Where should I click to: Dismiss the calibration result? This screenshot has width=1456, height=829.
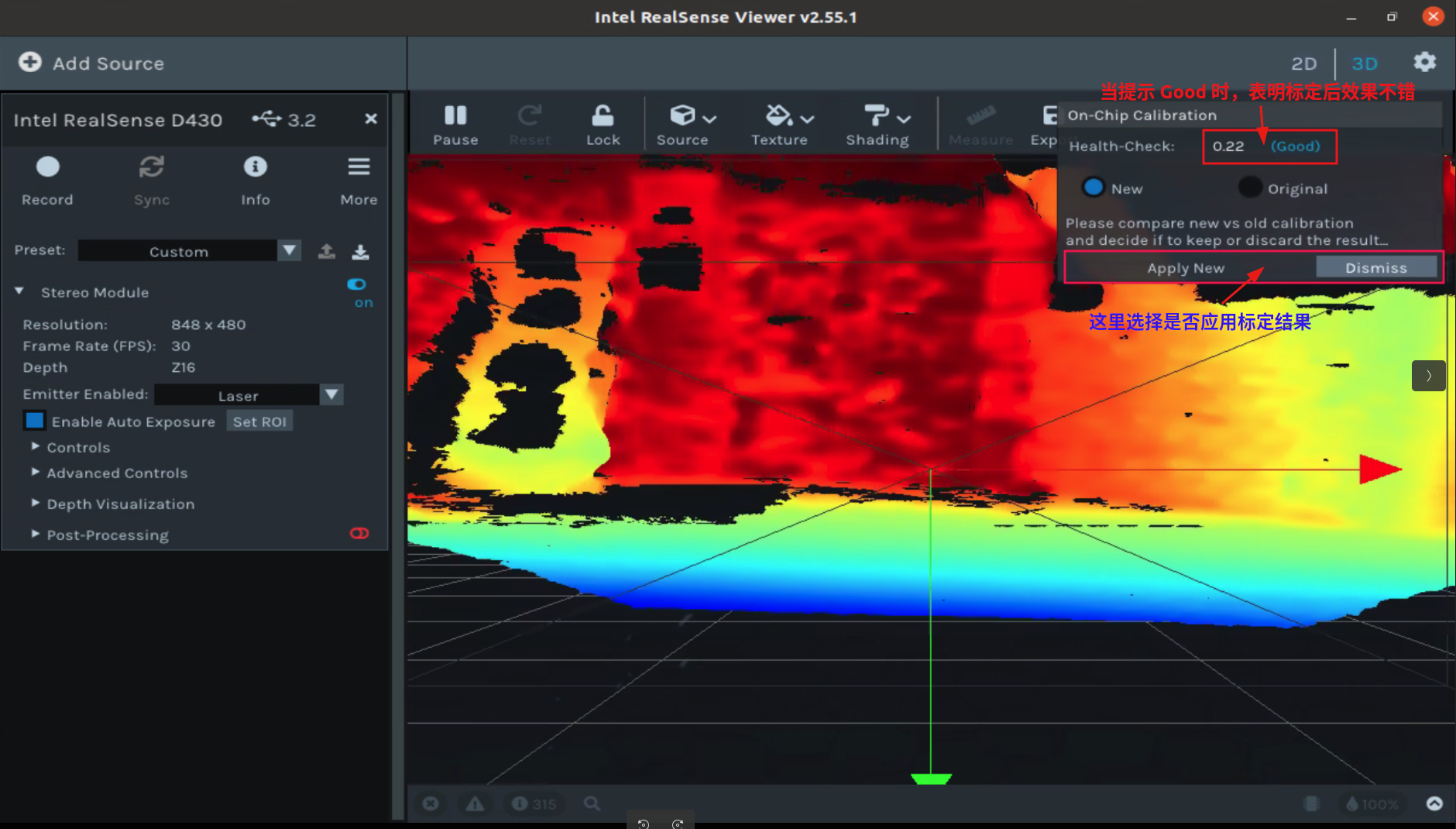[x=1375, y=268]
